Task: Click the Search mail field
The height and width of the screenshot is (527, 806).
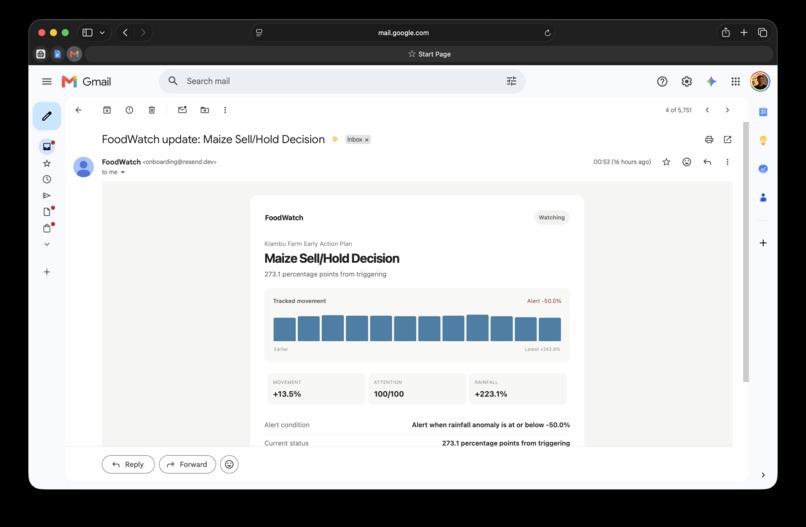Action: tap(342, 81)
